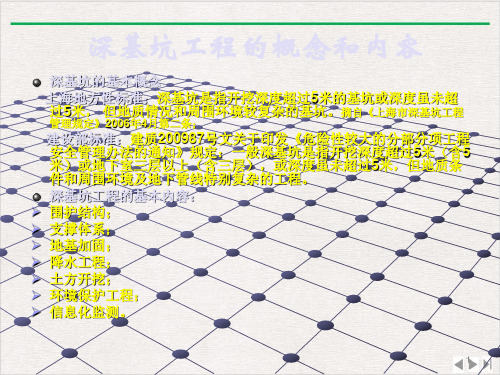Select the 信息化监测 list item text
500x375 pixels.
pyautogui.click(x=88, y=312)
